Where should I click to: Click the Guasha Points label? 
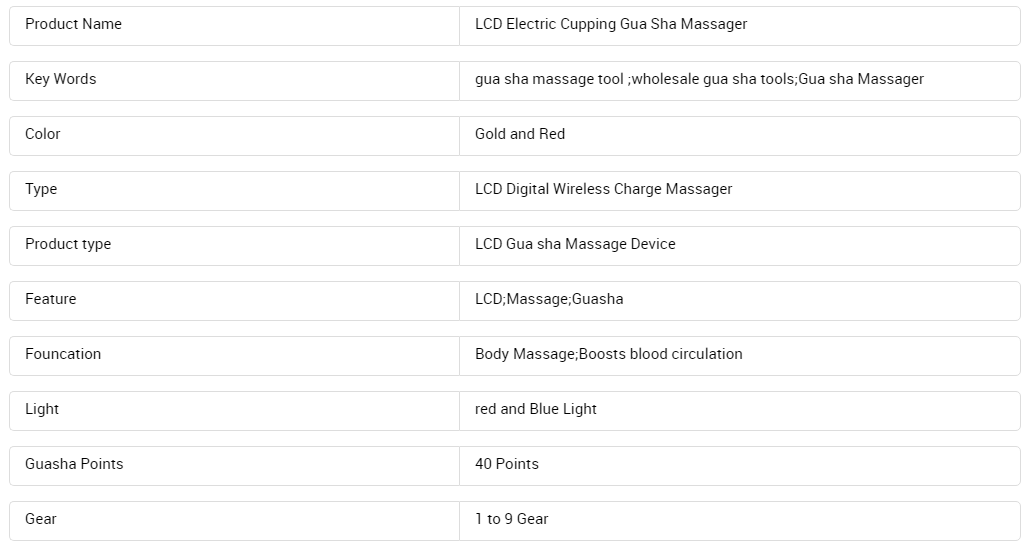coord(74,464)
